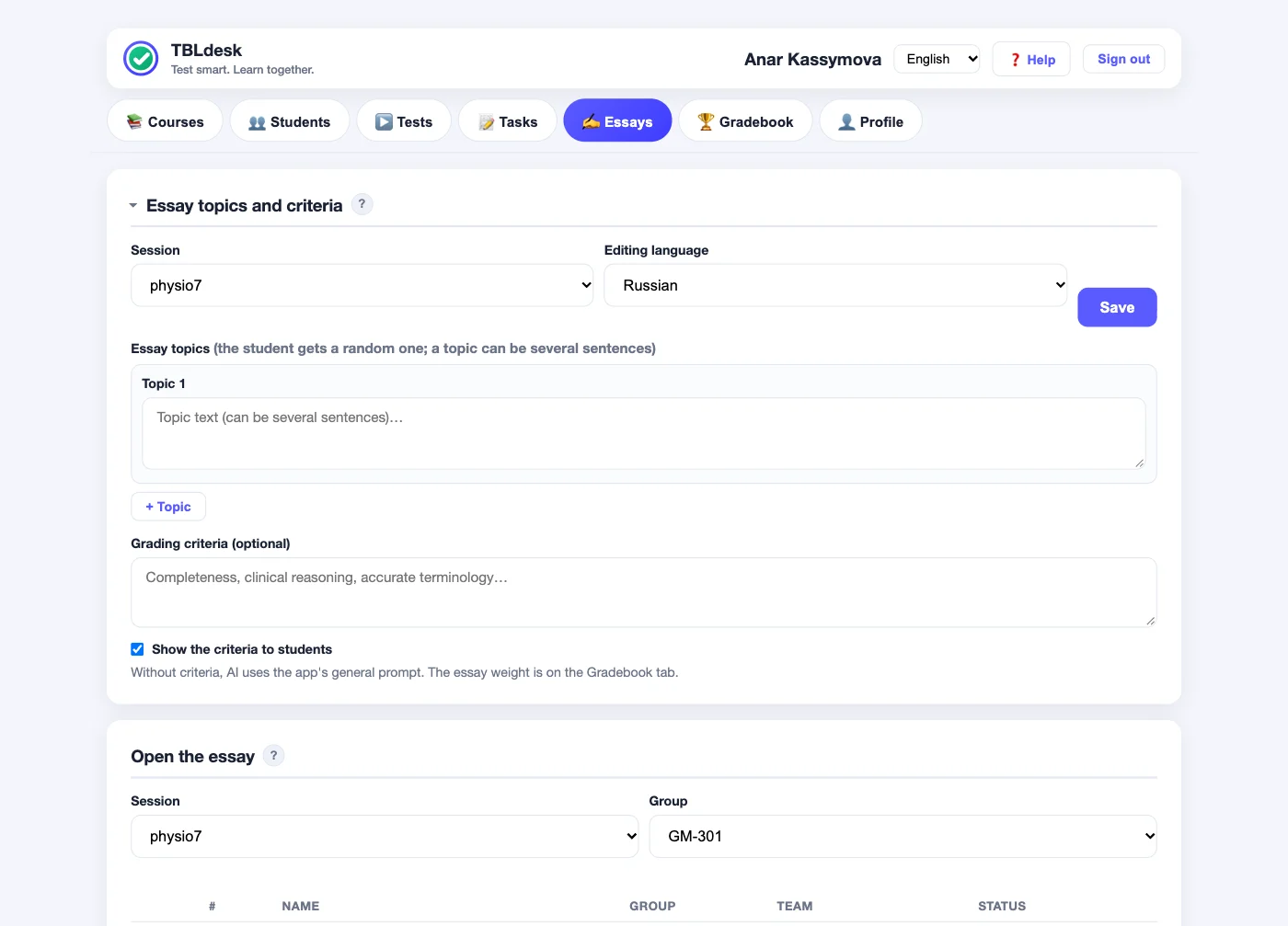Open the interface language dropdown showing English
Screen dimensions: 1288x926
coord(937,59)
